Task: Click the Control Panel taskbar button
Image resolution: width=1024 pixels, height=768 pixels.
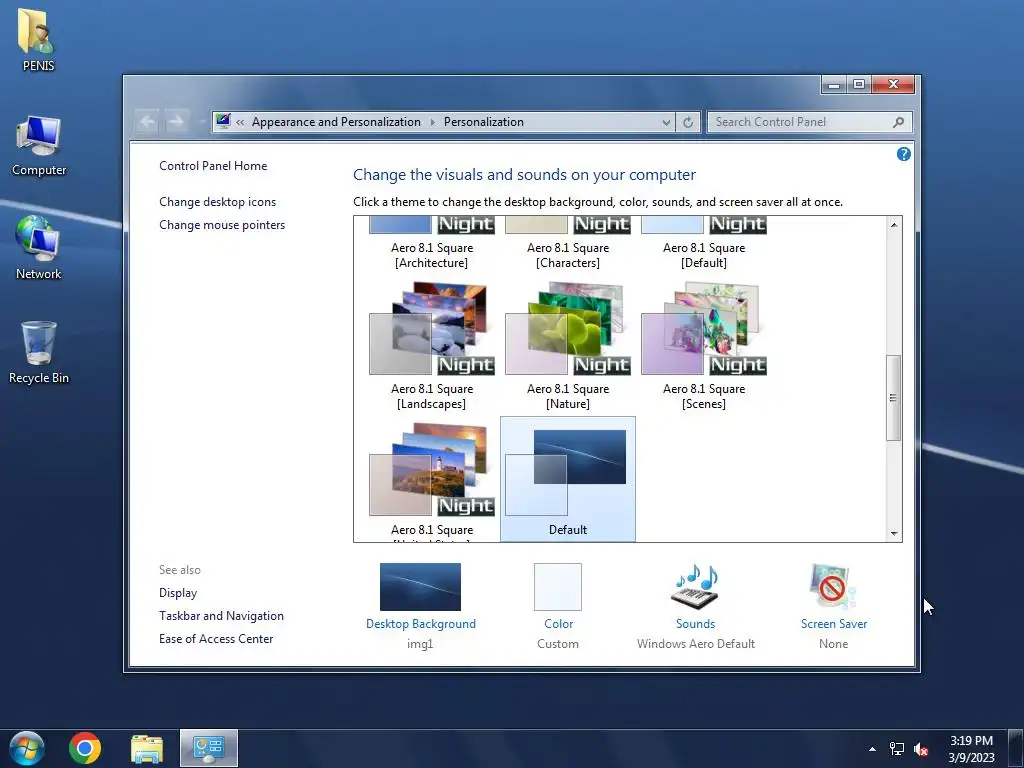Action: (x=209, y=748)
